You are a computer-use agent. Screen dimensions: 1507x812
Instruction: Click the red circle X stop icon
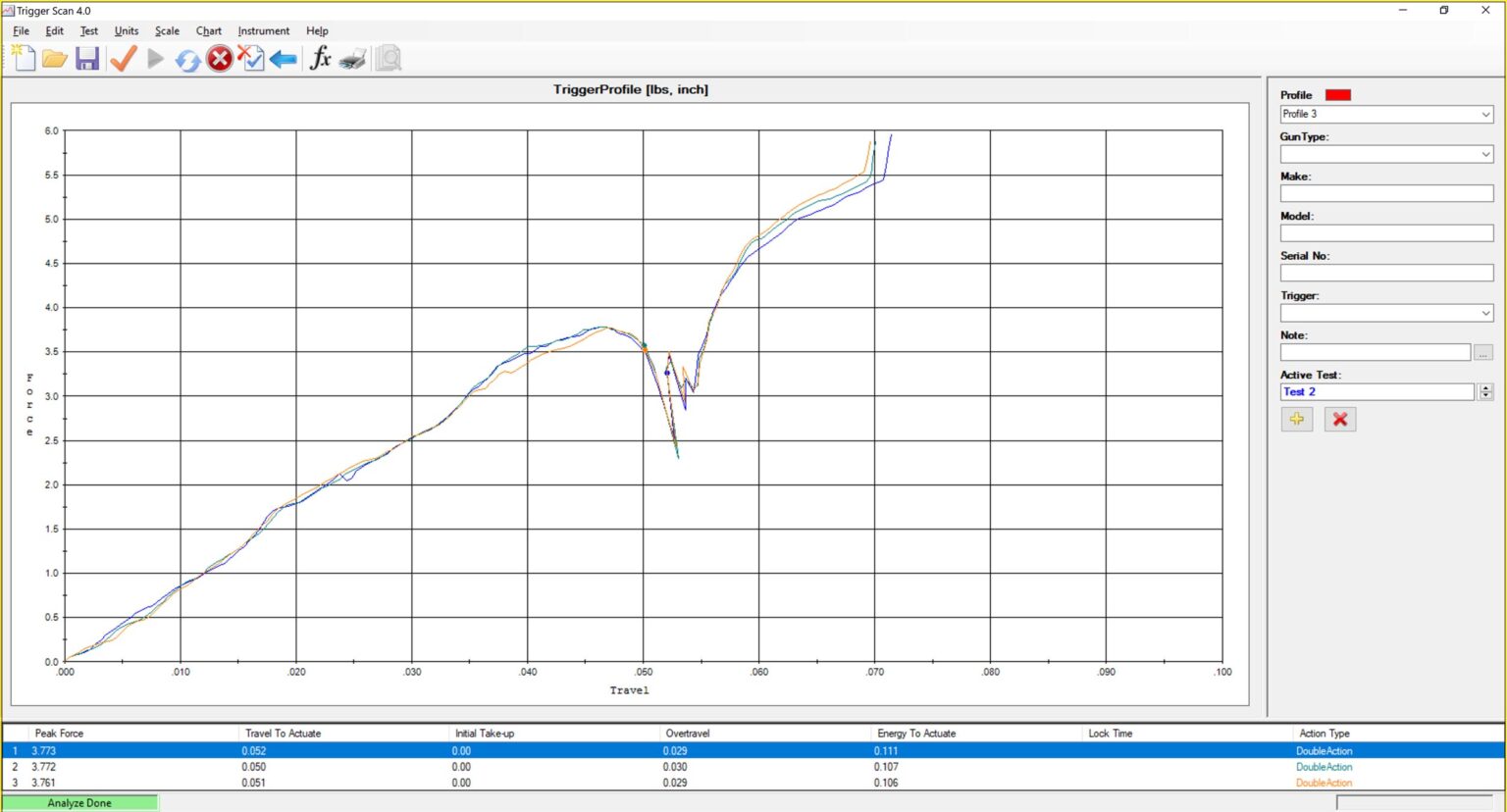coord(220,59)
